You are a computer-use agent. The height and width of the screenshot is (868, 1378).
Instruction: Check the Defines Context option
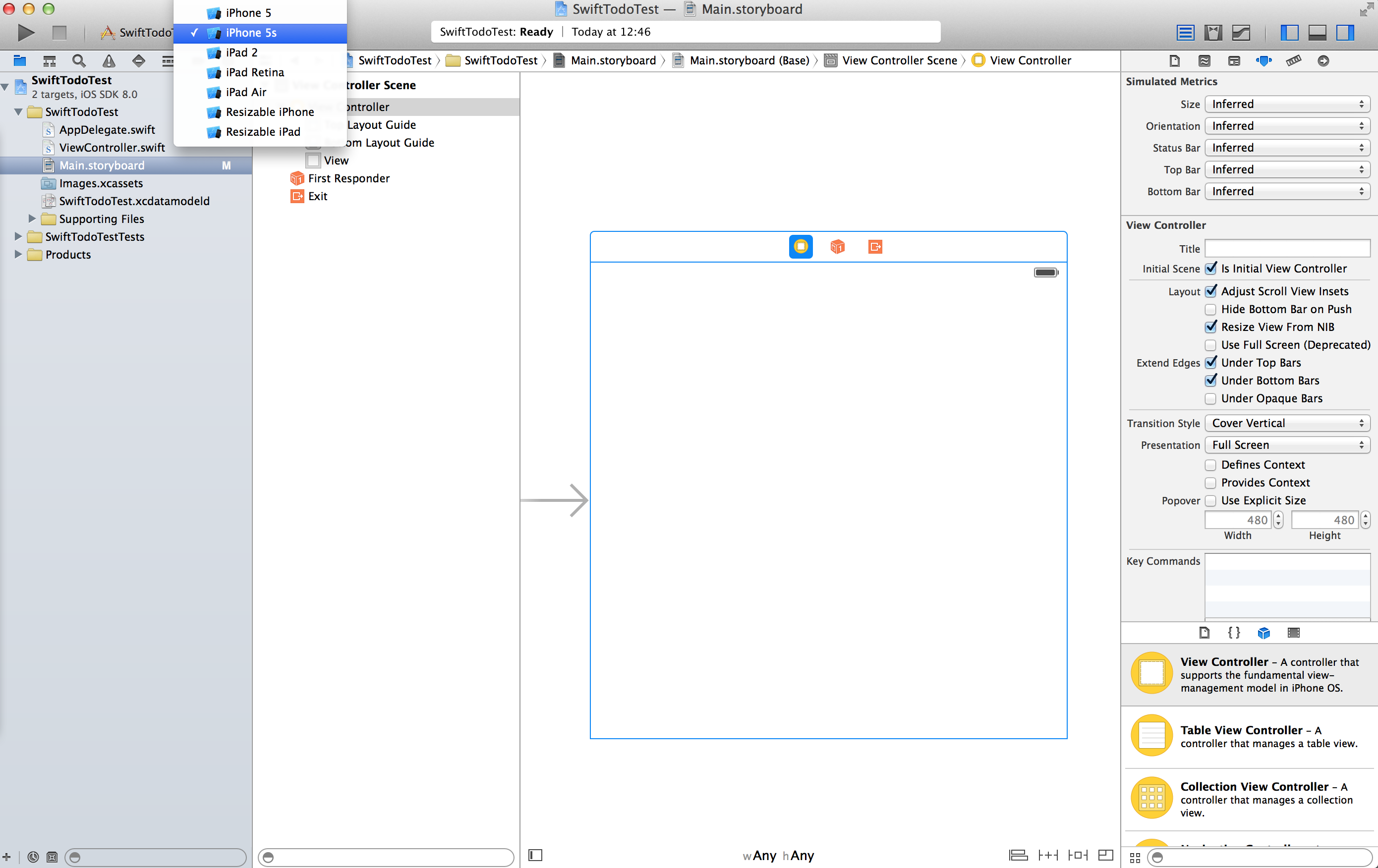(x=1210, y=464)
